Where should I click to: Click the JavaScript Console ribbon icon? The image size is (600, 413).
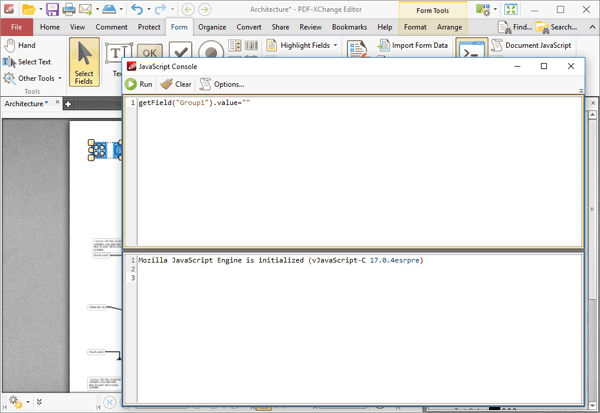471,49
